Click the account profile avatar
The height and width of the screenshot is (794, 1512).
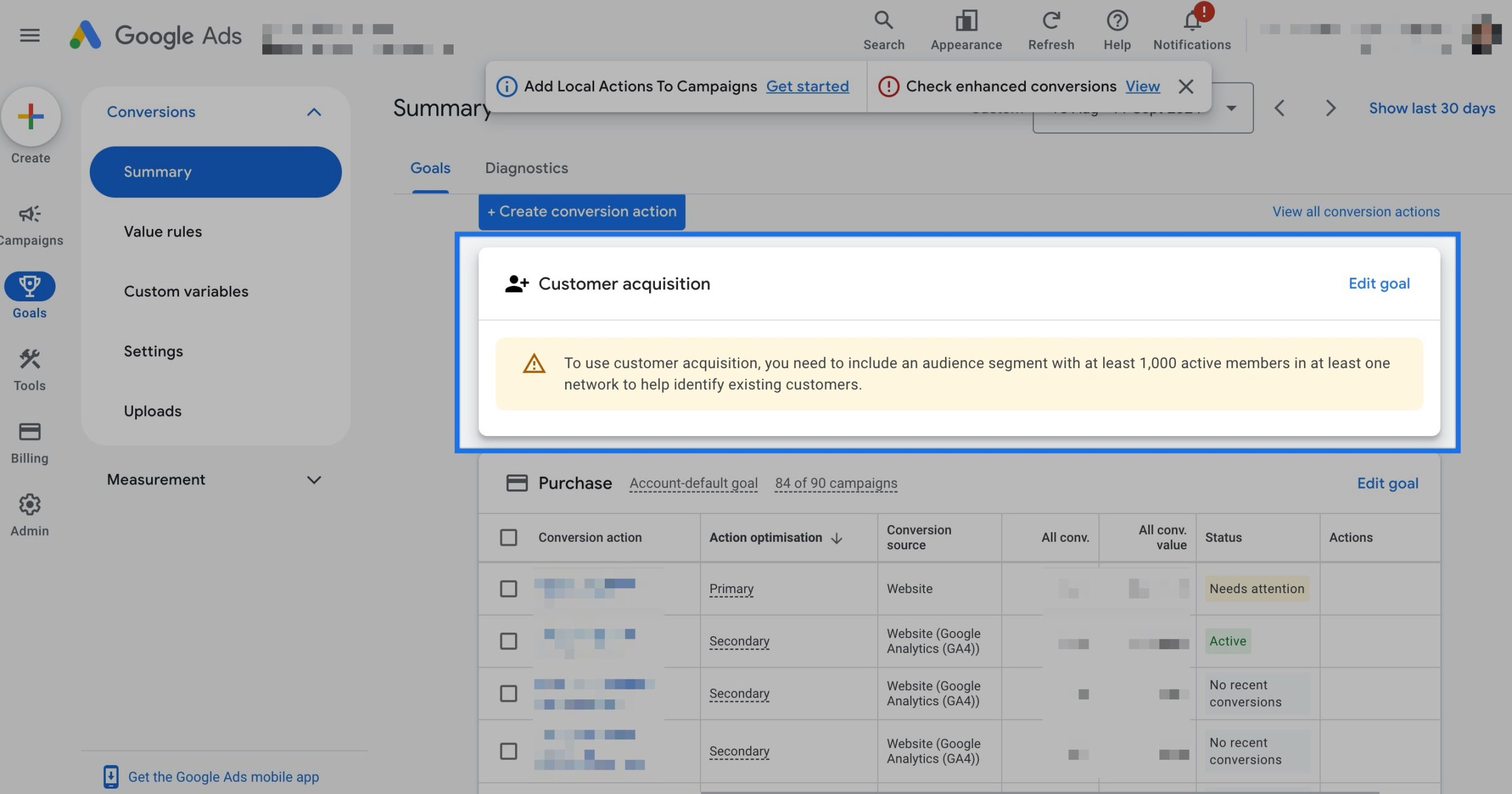1482,35
